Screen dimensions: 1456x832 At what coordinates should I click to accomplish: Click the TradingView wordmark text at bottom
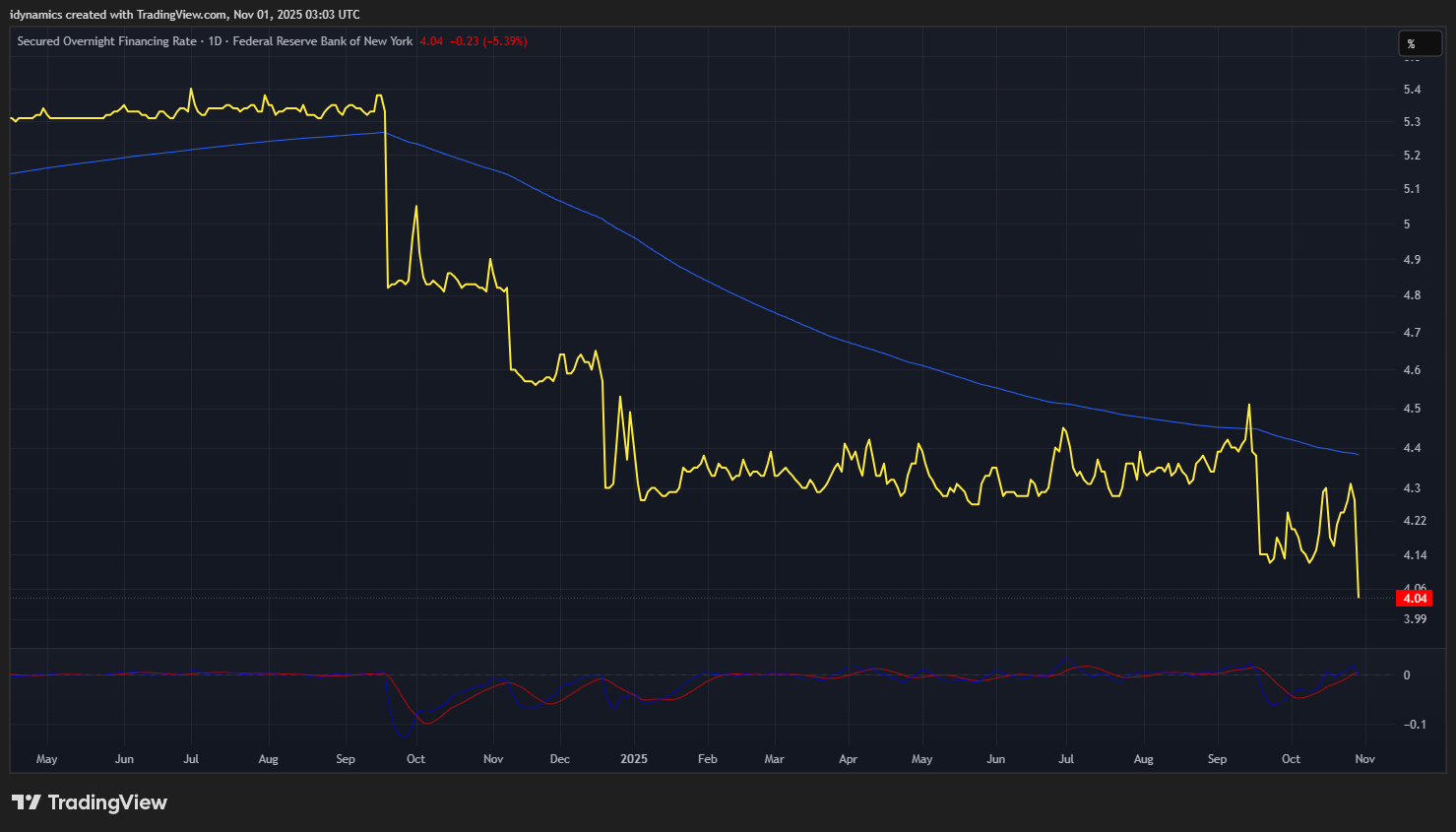click(x=107, y=802)
